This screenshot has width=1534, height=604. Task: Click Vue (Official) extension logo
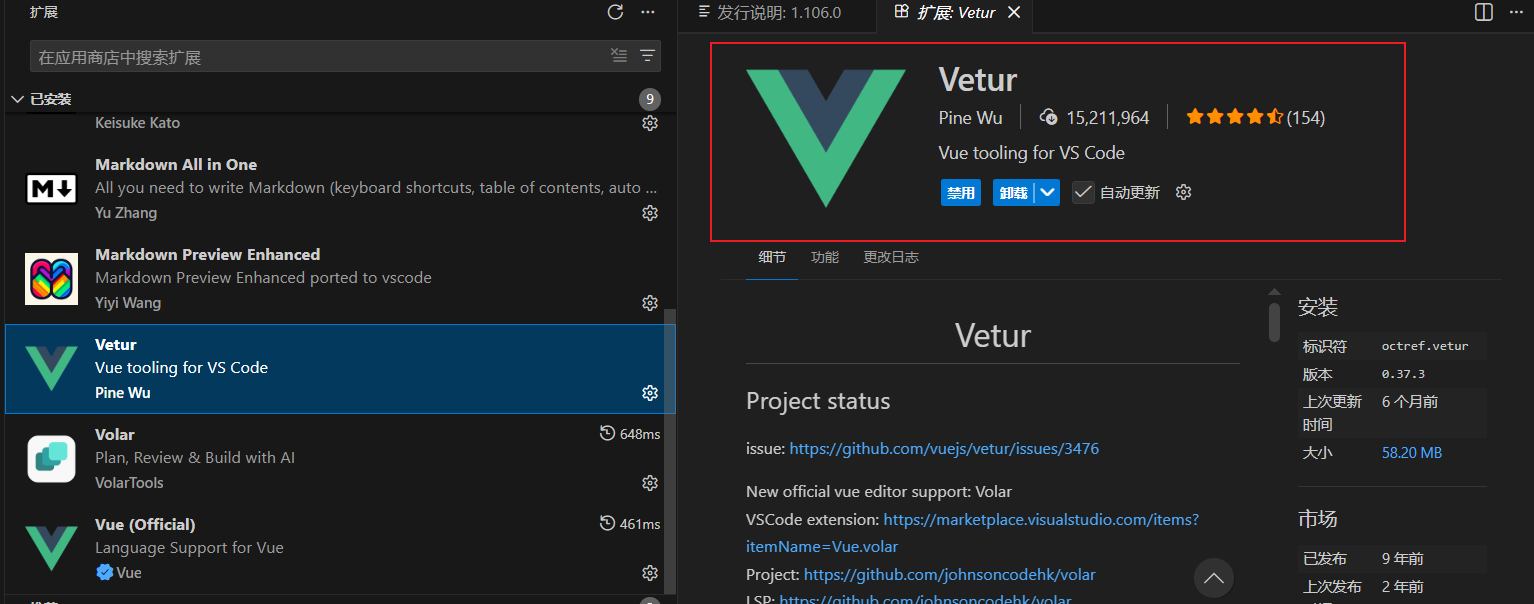(51, 548)
